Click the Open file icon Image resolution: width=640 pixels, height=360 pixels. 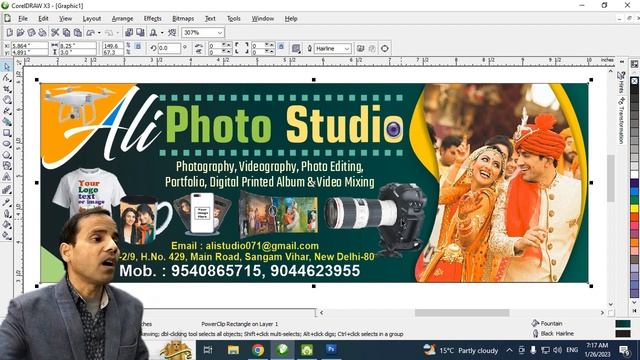(20, 32)
